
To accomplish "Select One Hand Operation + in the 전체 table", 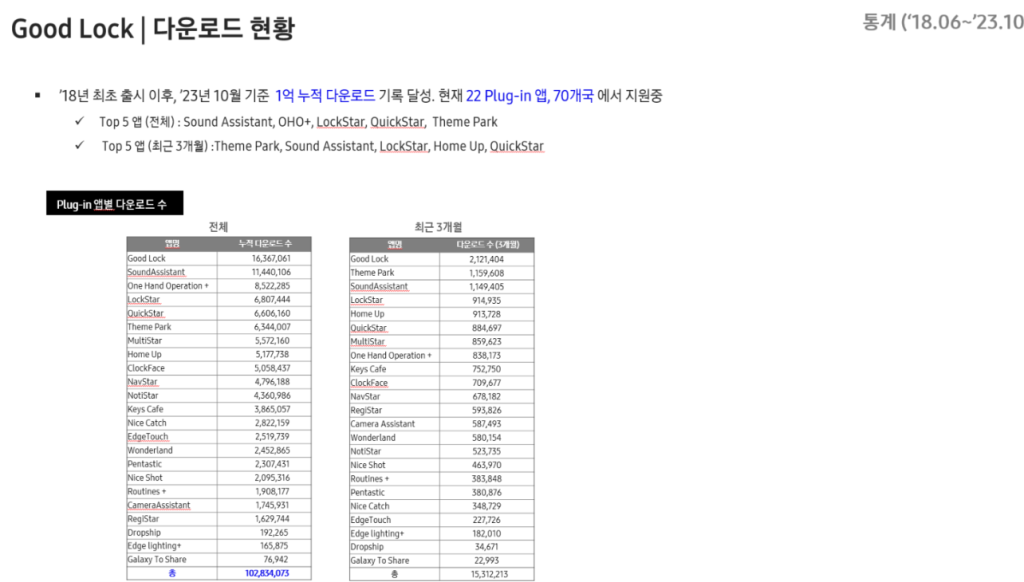I will tap(168, 286).
